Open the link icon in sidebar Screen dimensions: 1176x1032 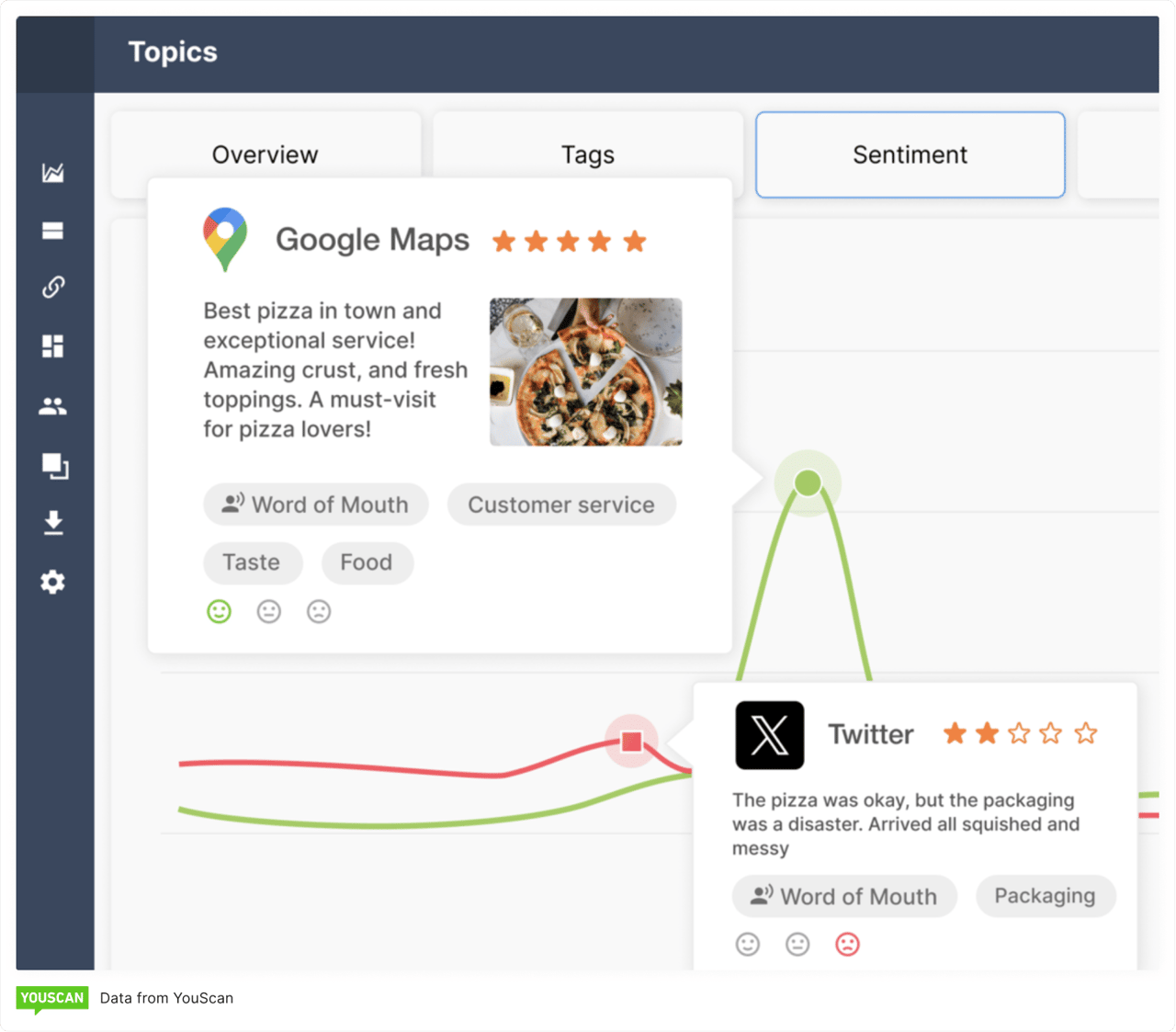(x=53, y=288)
